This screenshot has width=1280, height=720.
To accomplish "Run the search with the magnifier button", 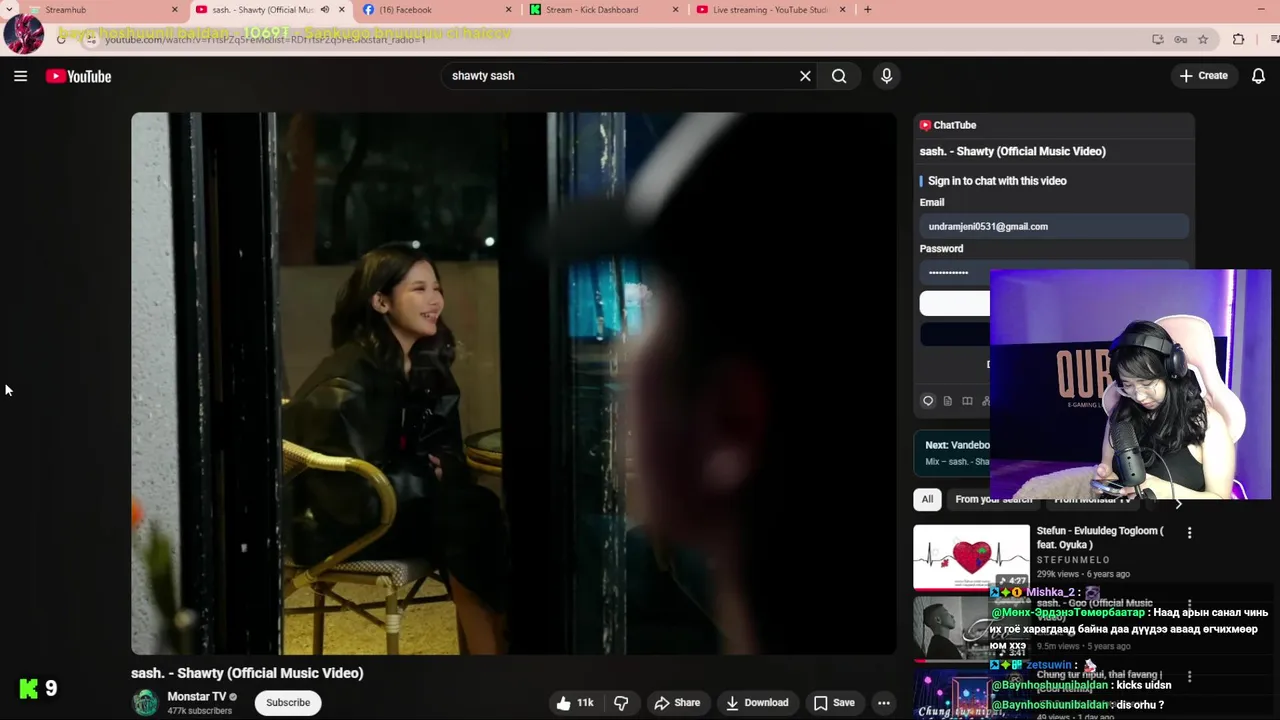I will pos(839,76).
